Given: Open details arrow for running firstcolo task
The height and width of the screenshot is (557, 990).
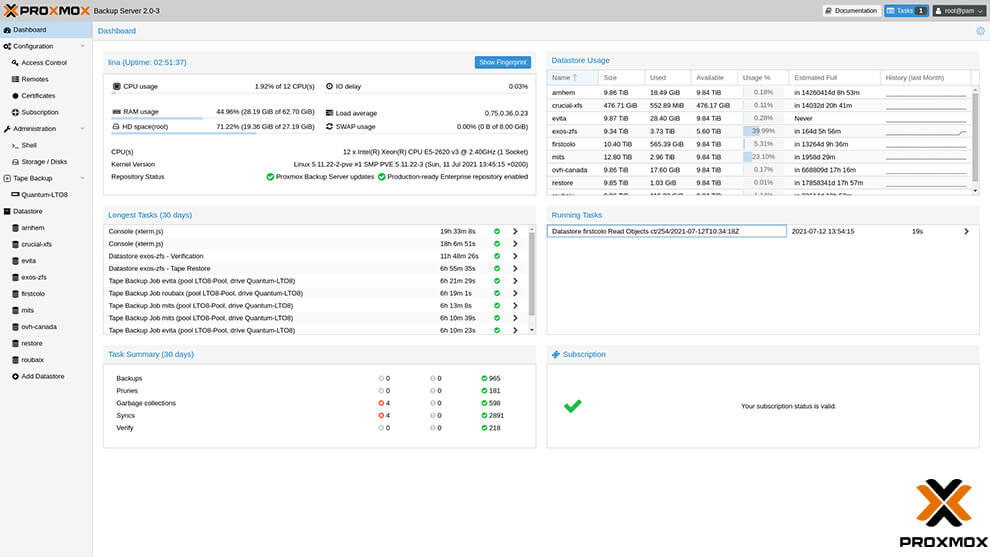Looking at the screenshot, I should (966, 231).
